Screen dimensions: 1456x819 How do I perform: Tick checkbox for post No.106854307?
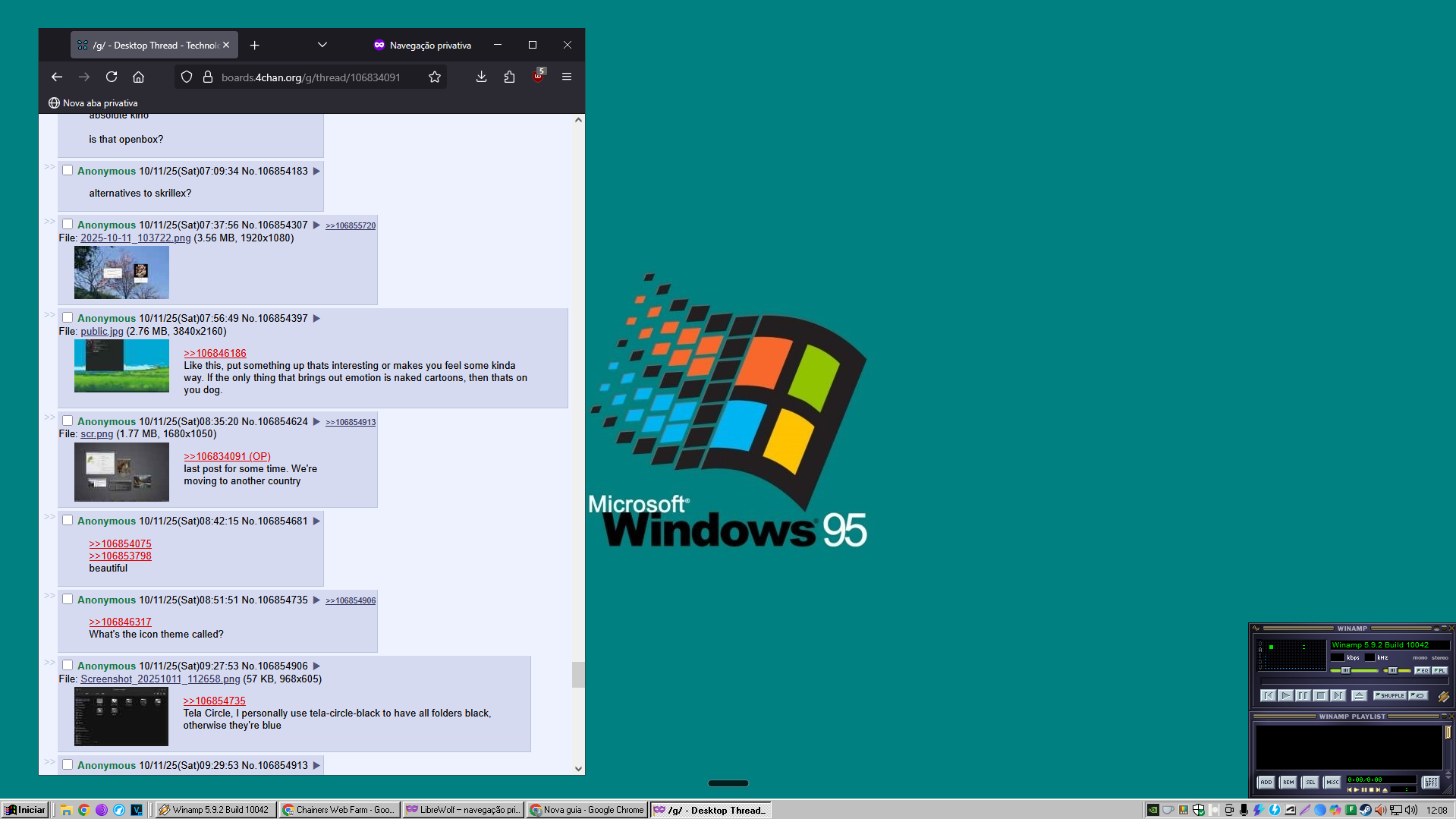tap(68, 224)
